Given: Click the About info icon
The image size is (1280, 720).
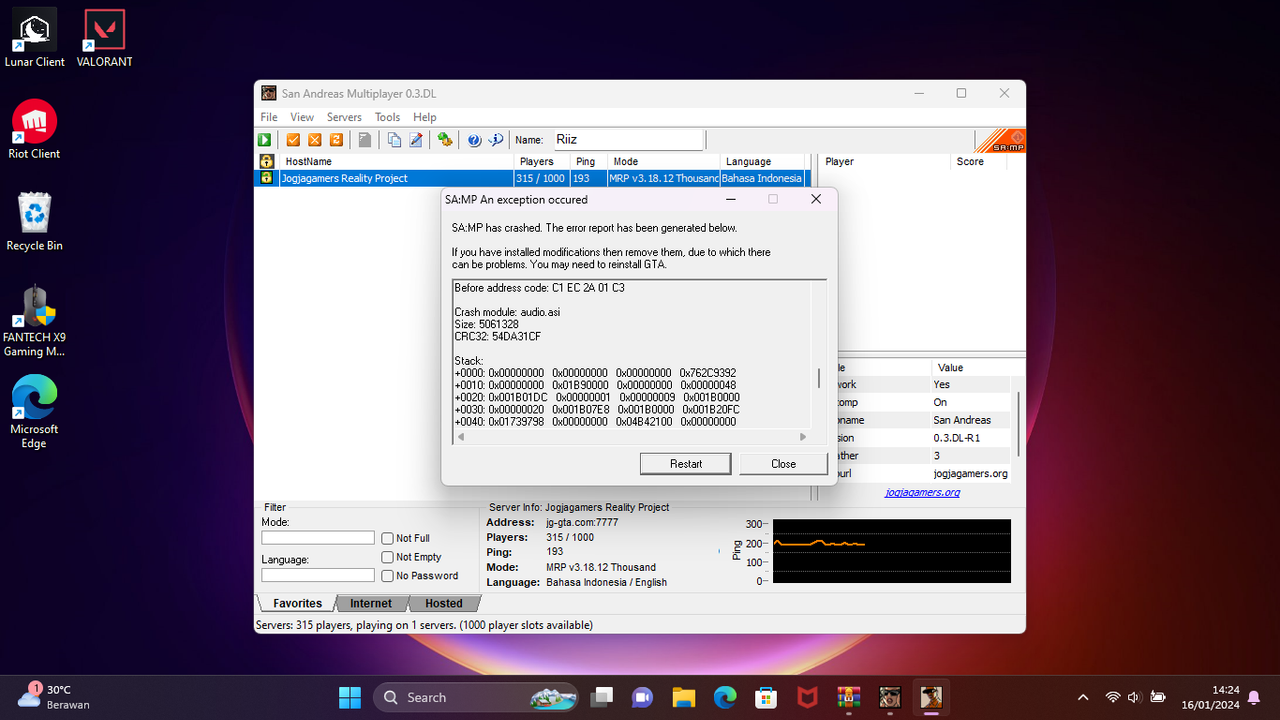Looking at the screenshot, I should pyautogui.click(x=496, y=140).
